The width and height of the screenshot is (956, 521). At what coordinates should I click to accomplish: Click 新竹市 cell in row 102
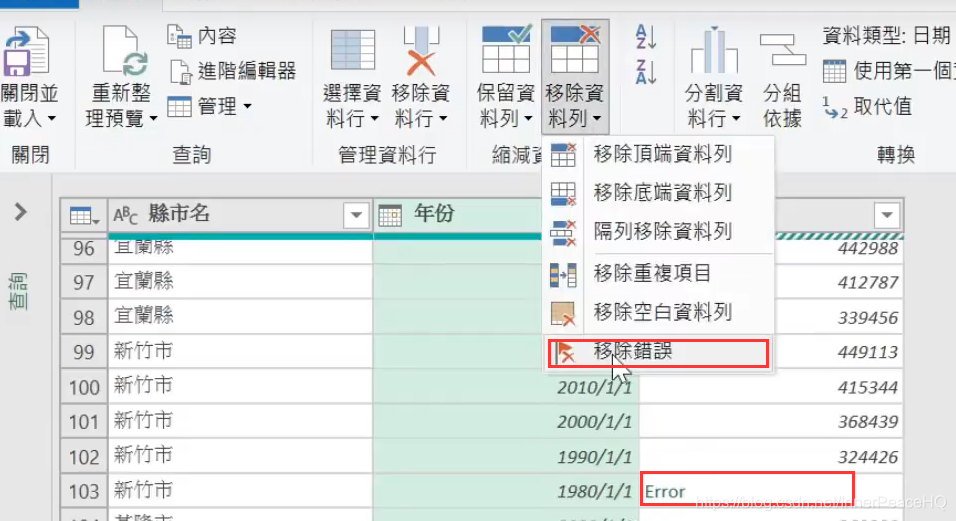click(x=240, y=456)
